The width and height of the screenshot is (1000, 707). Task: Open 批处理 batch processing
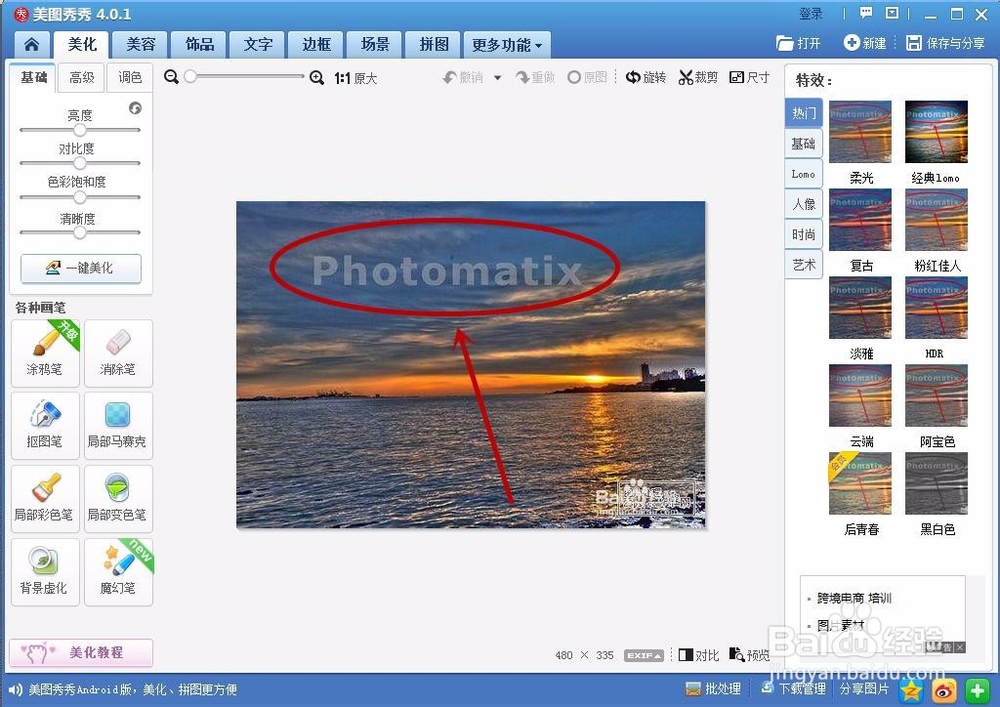713,689
